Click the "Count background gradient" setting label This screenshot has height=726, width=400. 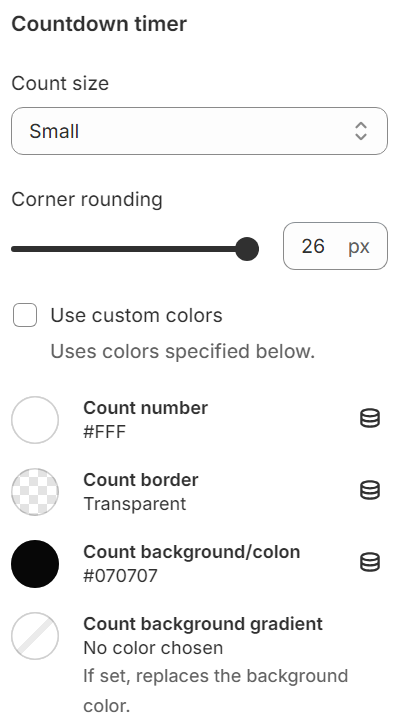click(x=203, y=624)
